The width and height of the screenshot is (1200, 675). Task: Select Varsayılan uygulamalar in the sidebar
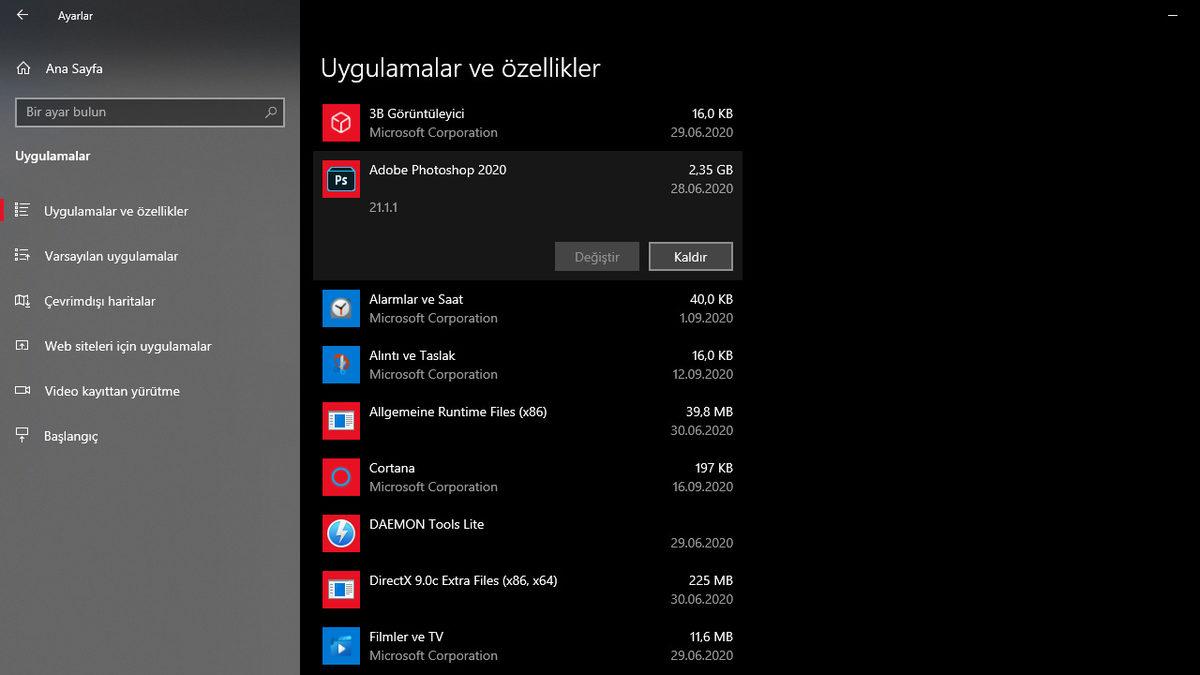click(x=112, y=256)
